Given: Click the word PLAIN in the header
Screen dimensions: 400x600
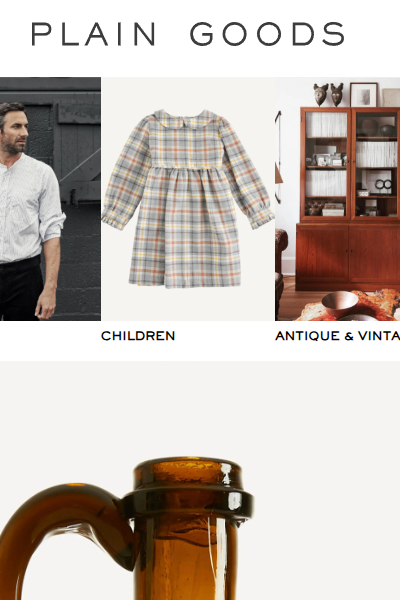Looking at the screenshot, I should point(93,34).
